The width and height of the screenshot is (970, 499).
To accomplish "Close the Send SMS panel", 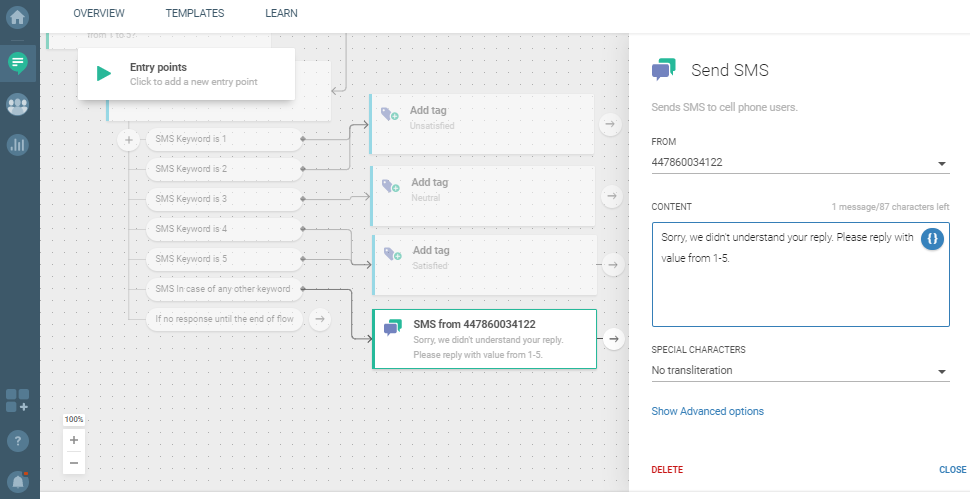I will (951, 470).
